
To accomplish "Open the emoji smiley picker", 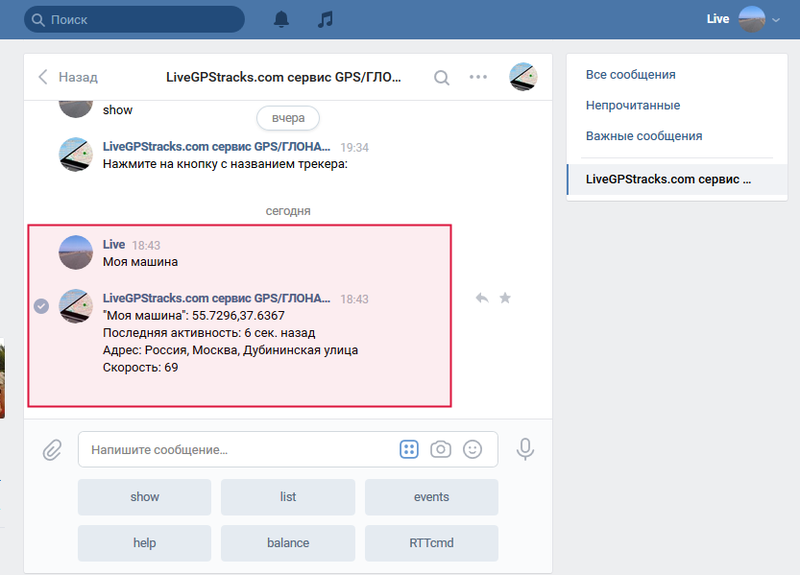I will 473,450.
